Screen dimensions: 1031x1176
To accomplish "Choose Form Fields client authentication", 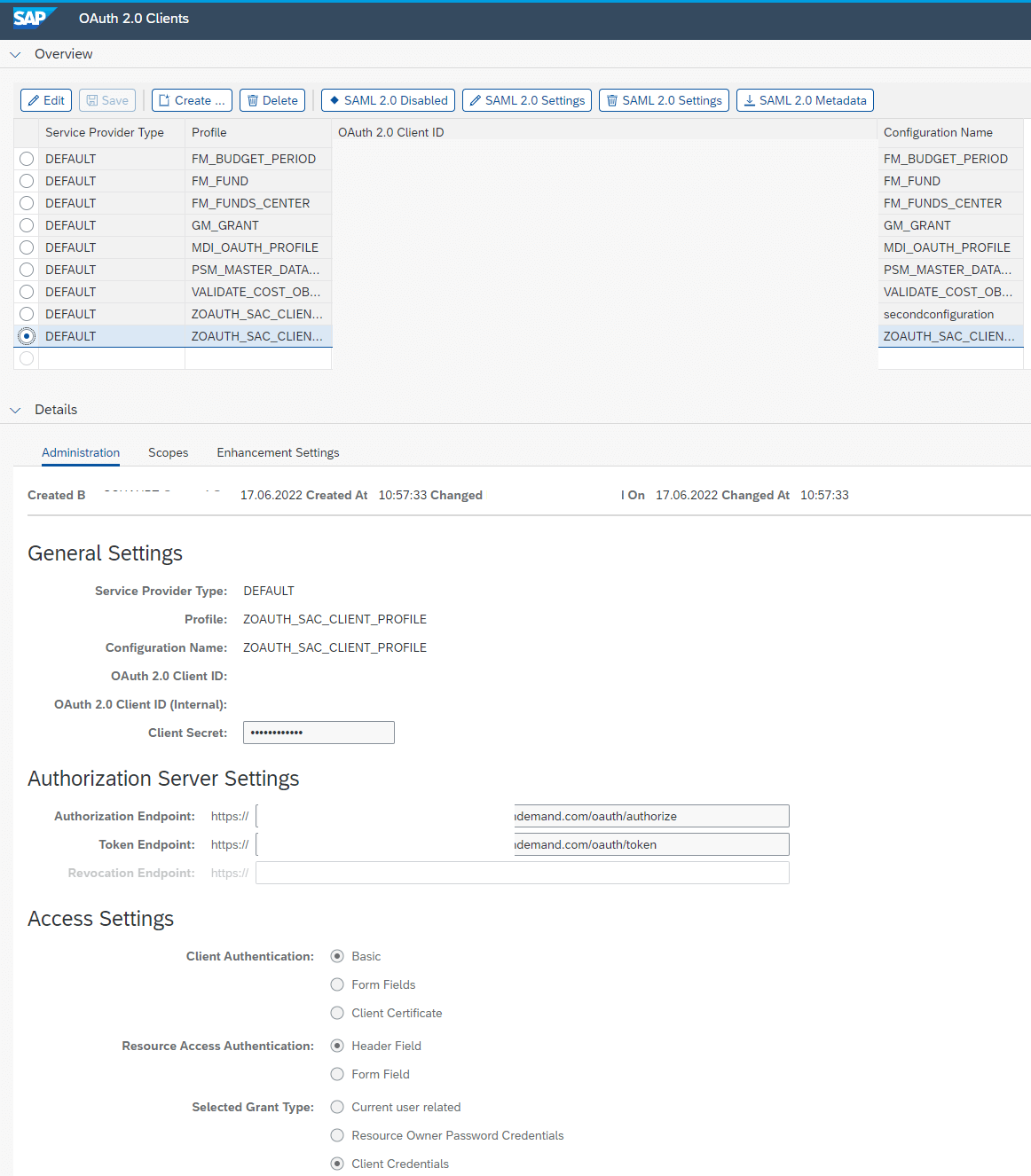I will pyautogui.click(x=337, y=984).
